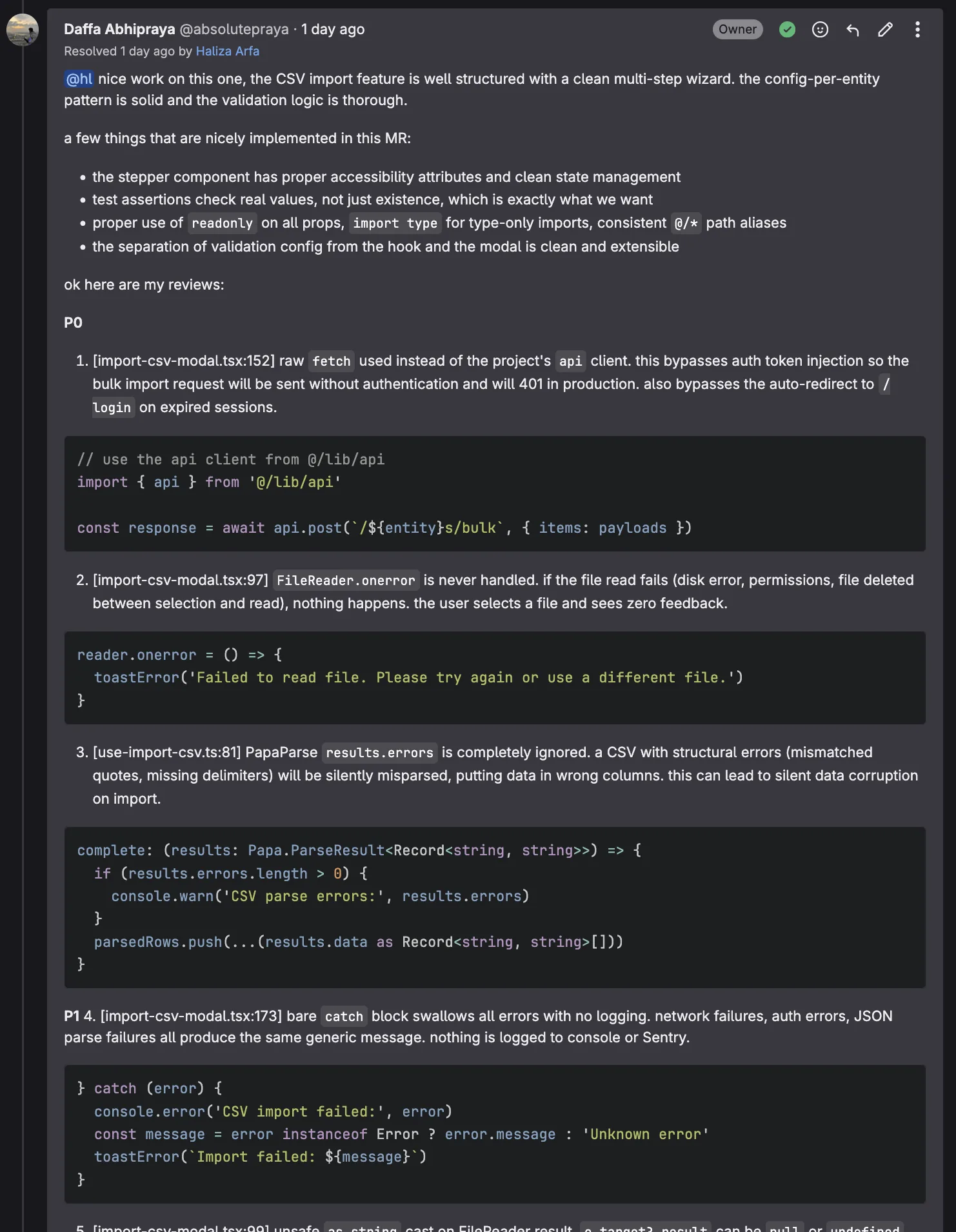The width and height of the screenshot is (956, 1232).
Task: Click the Owner role badge
Action: tap(737, 30)
